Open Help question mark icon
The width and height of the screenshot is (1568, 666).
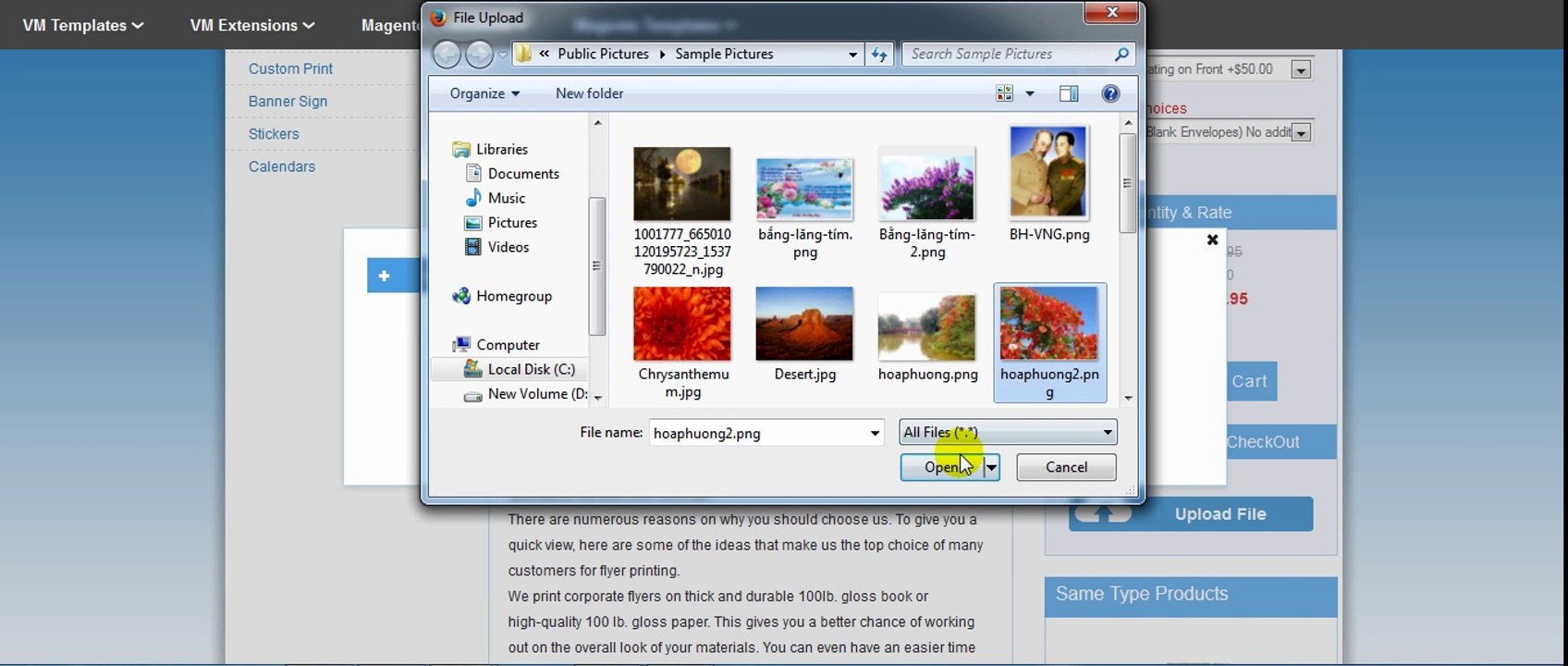coord(1111,93)
